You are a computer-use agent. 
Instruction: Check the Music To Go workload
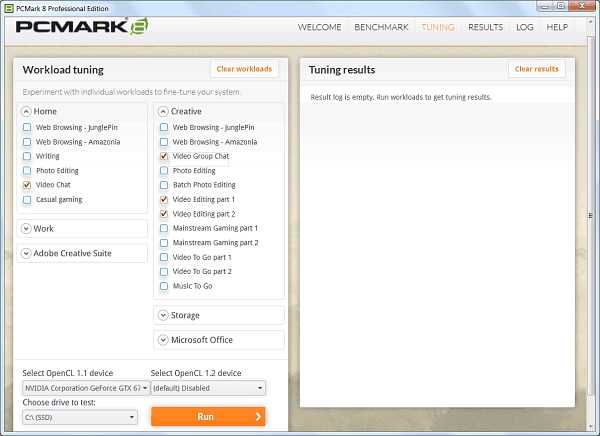pos(164,286)
